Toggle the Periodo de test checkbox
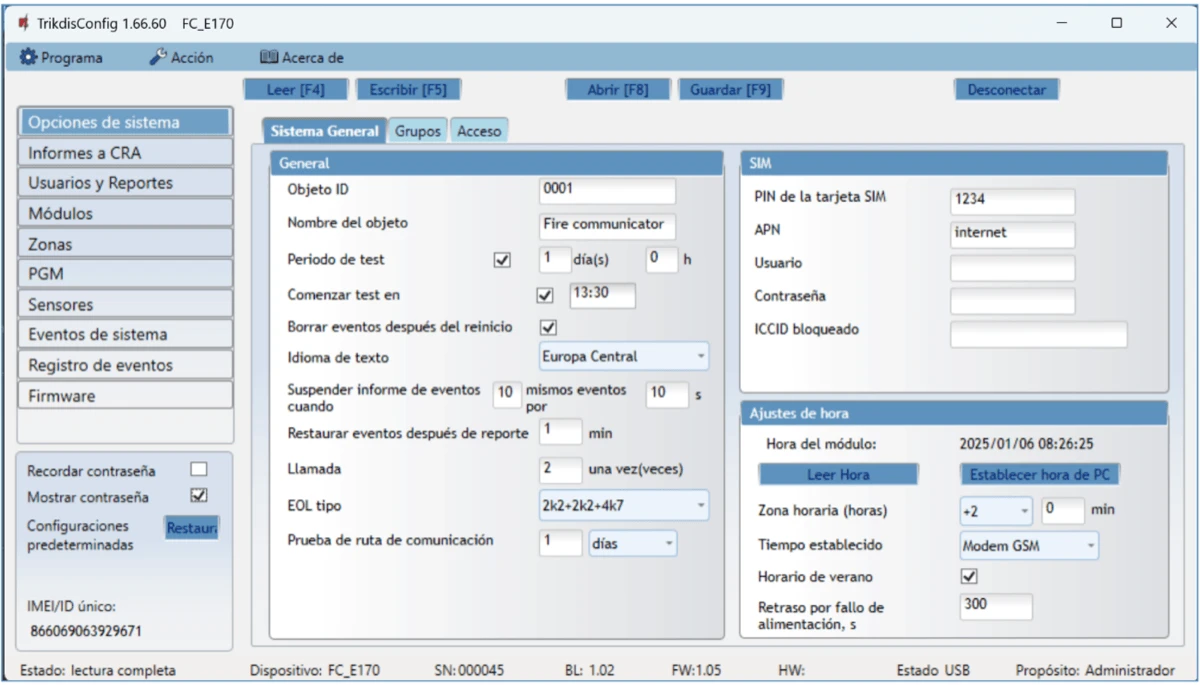 [x=502, y=260]
